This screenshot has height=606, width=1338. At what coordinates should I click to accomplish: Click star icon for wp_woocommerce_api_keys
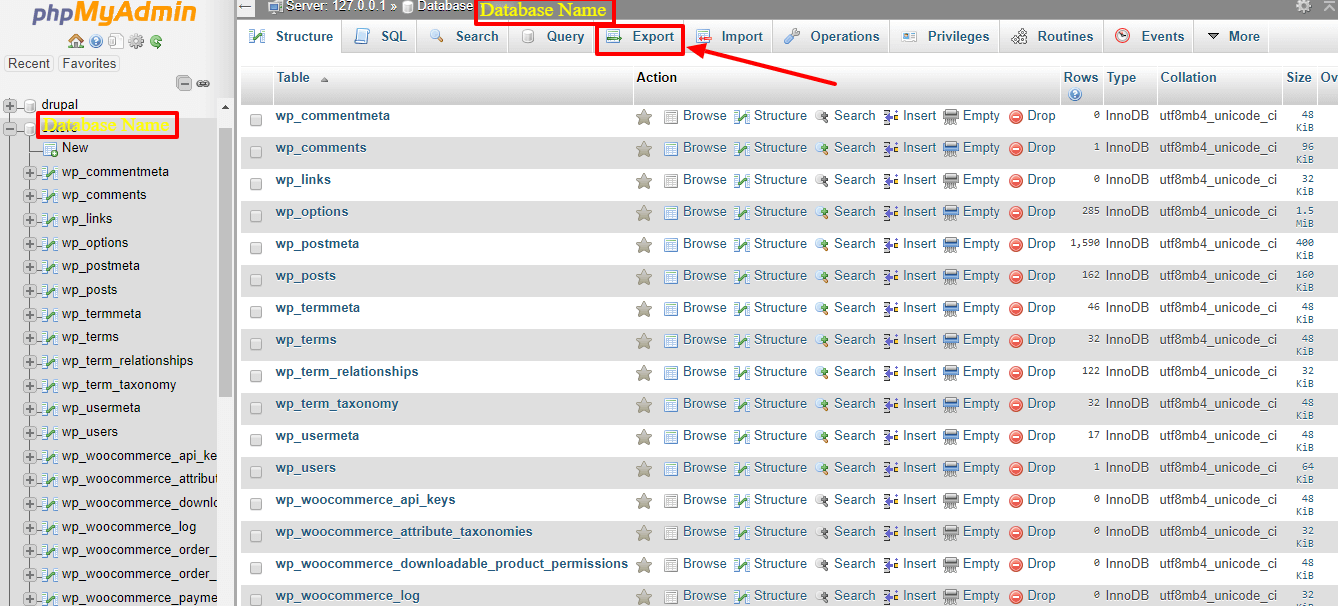644,501
